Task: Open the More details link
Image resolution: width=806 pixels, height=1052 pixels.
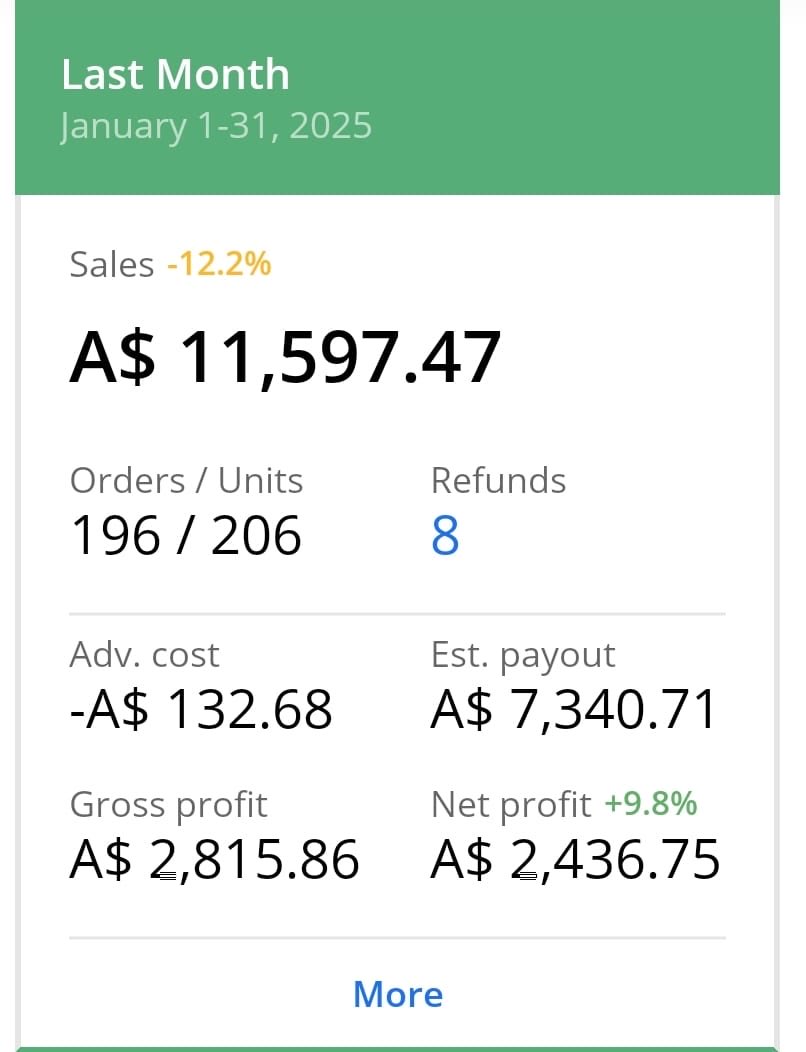Action: coord(398,994)
